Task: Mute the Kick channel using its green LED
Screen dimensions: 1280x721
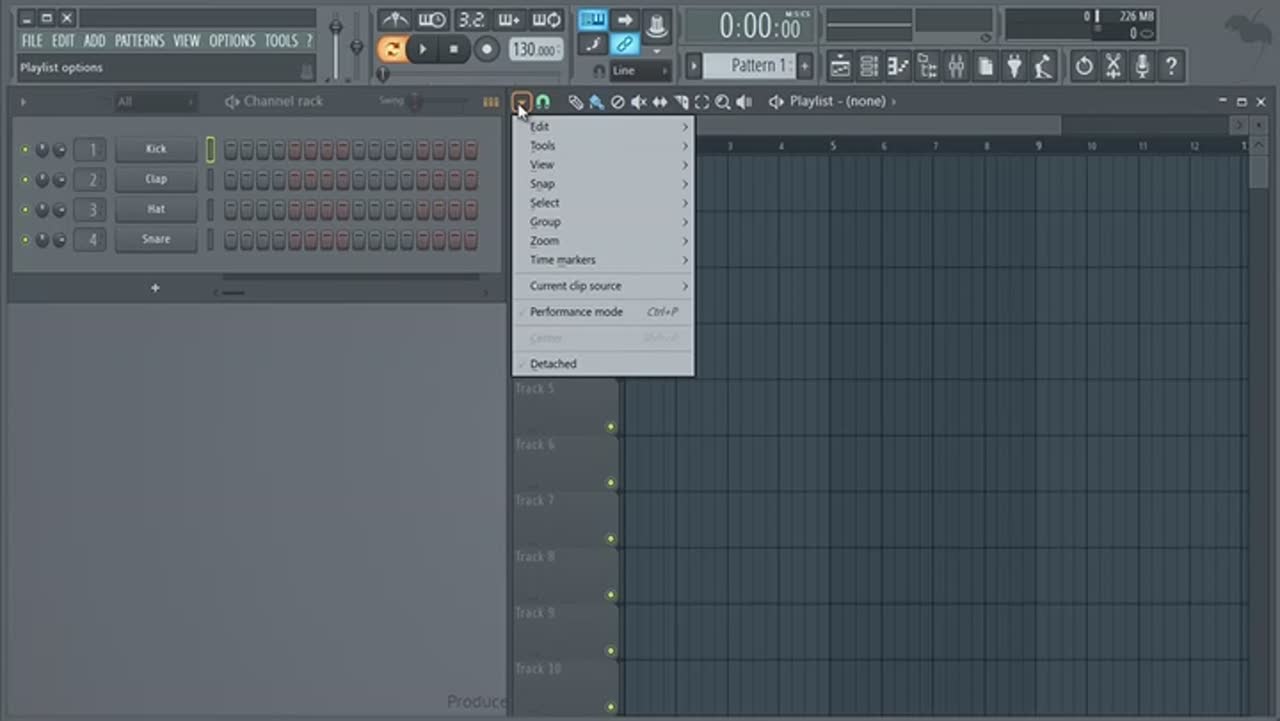Action: [x=25, y=150]
